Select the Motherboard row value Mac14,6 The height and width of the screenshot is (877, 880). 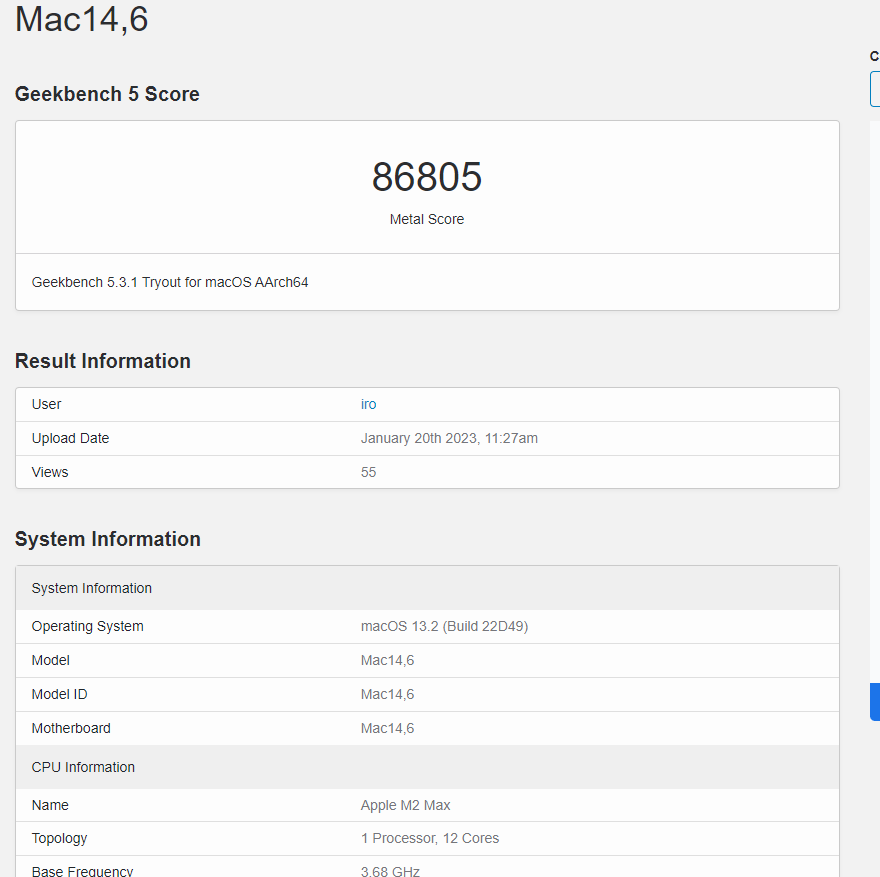click(x=387, y=728)
